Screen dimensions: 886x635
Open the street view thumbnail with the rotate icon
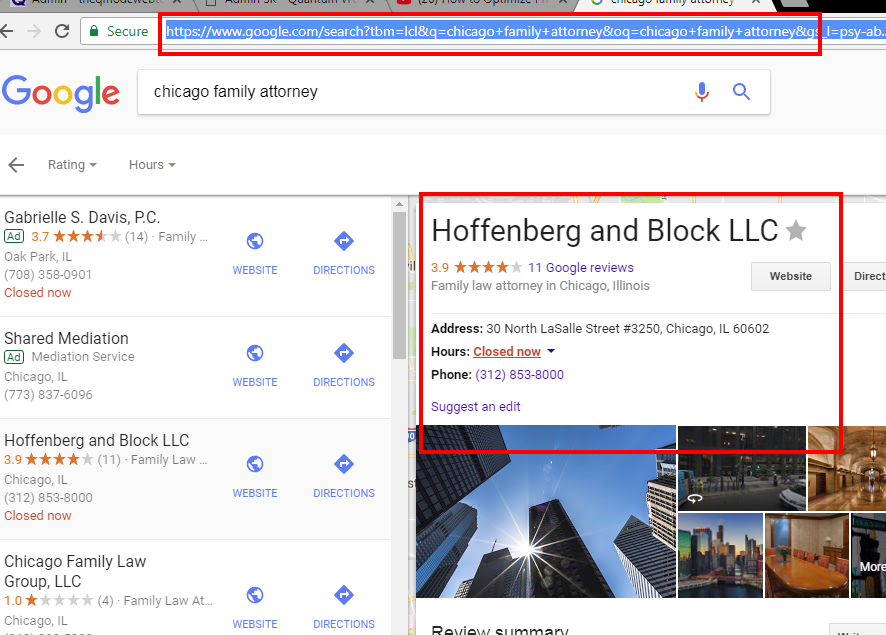click(x=742, y=468)
